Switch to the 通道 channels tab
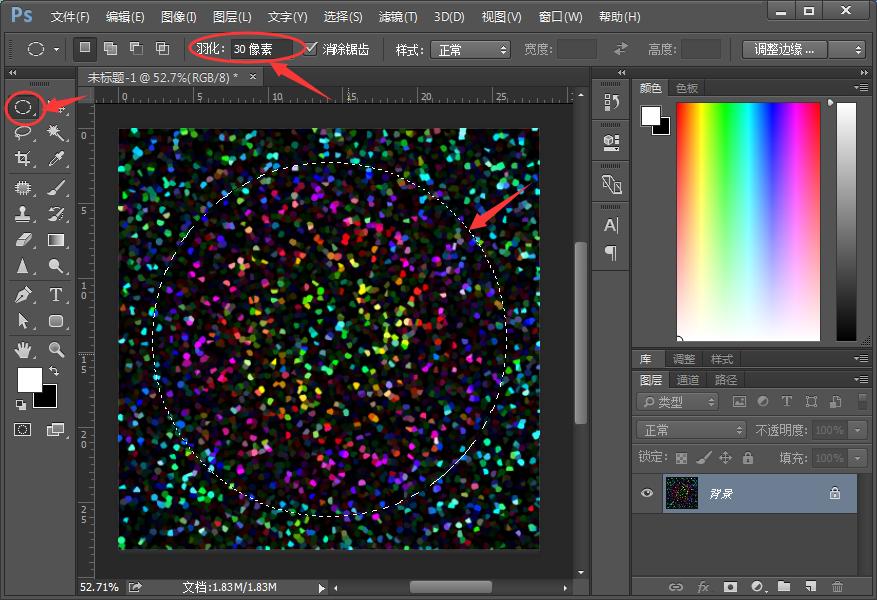 click(x=688, y=380)
